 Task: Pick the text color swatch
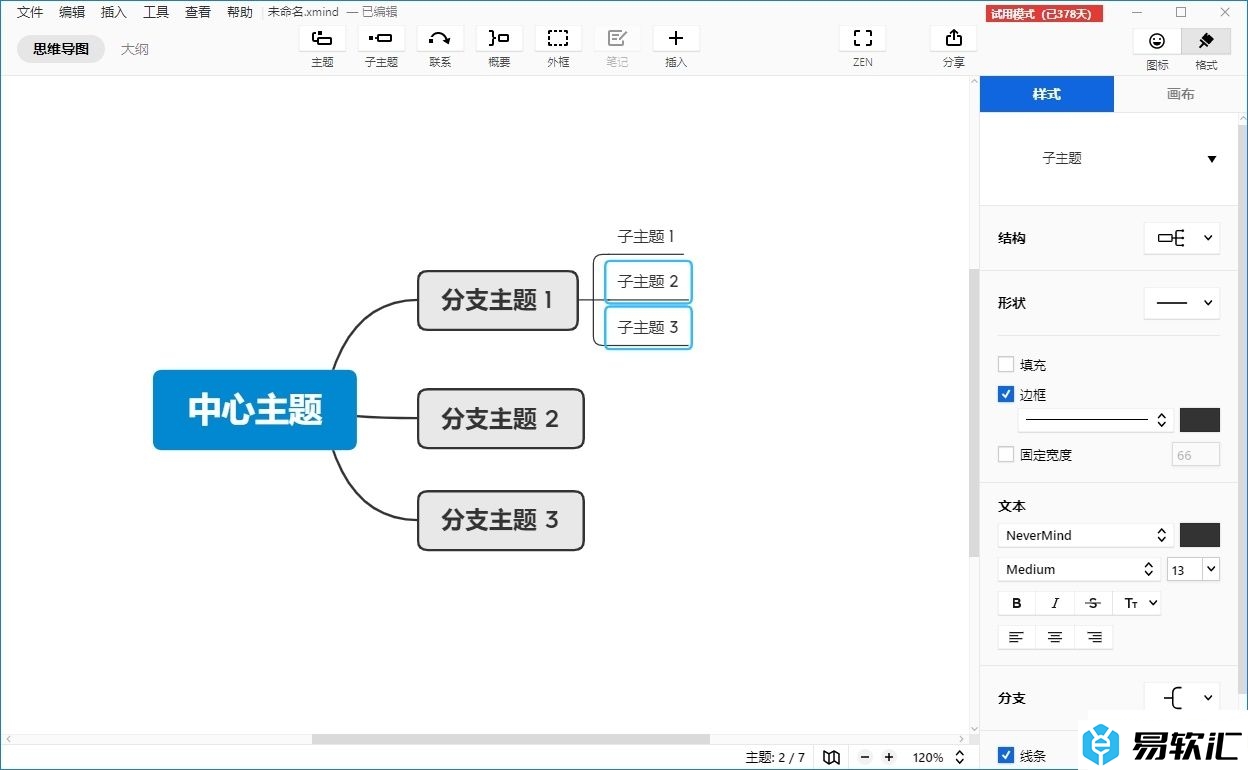coord(1200,535)
